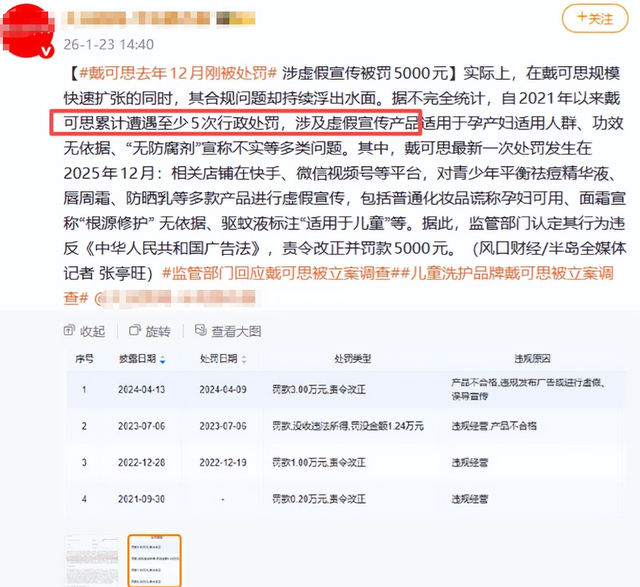Select 罚款3.00万元,责令改正 cell
The height and width of the screenshot is (587, 640).
(x=319, y=390)
